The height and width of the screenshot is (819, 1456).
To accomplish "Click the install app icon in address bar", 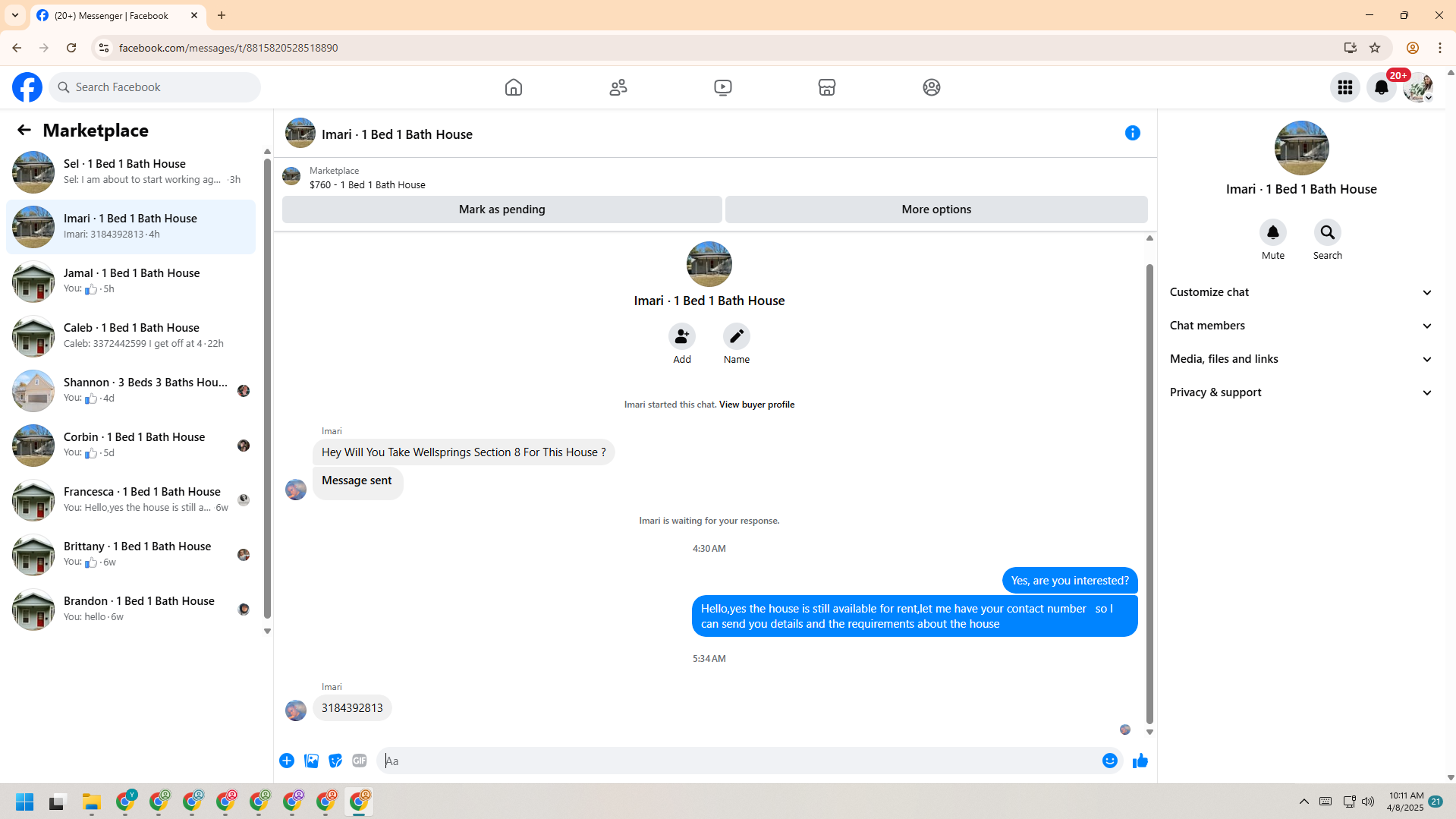I will coord(1350,48).
